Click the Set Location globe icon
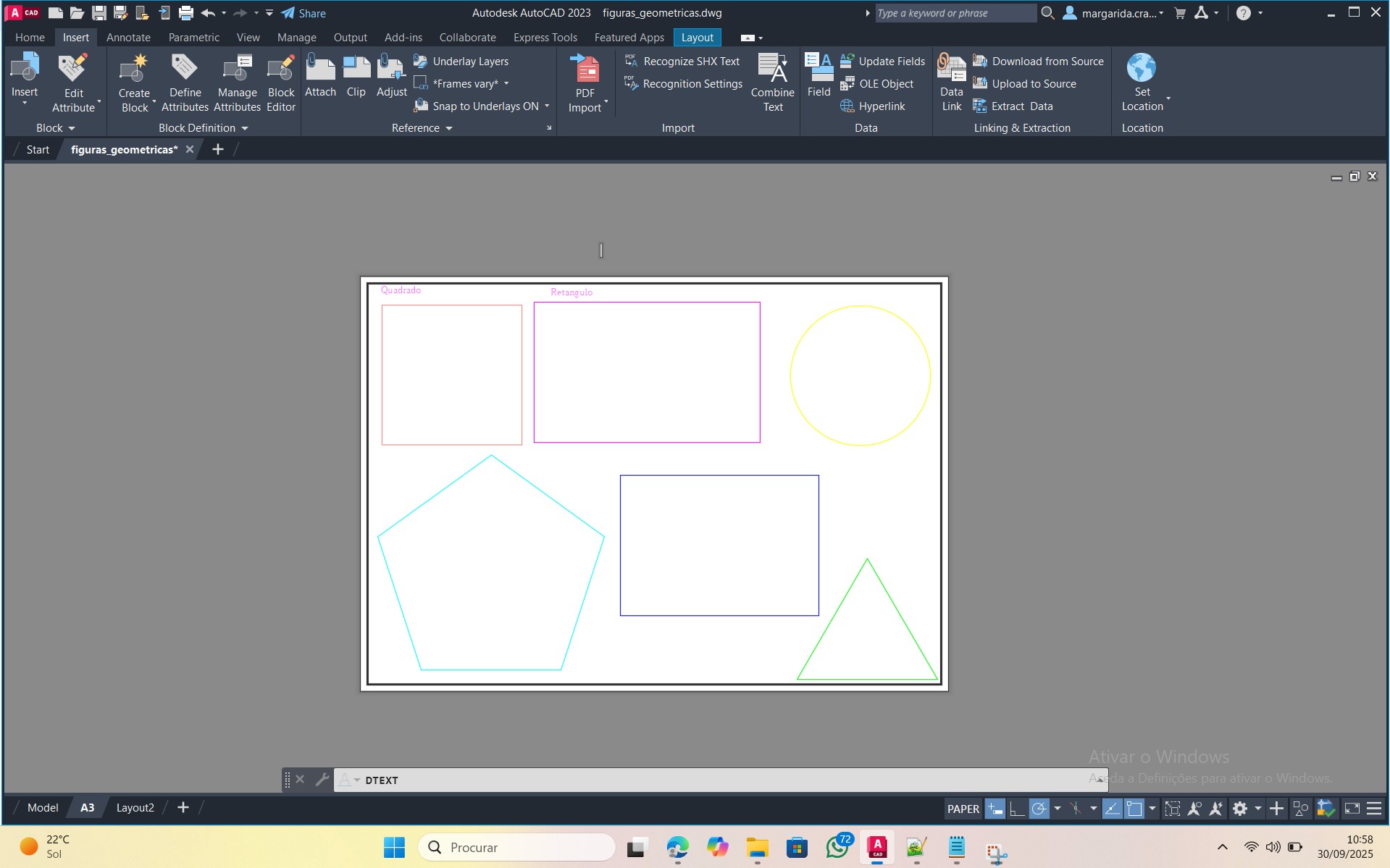1390x868 pixels. (1142, 68)
